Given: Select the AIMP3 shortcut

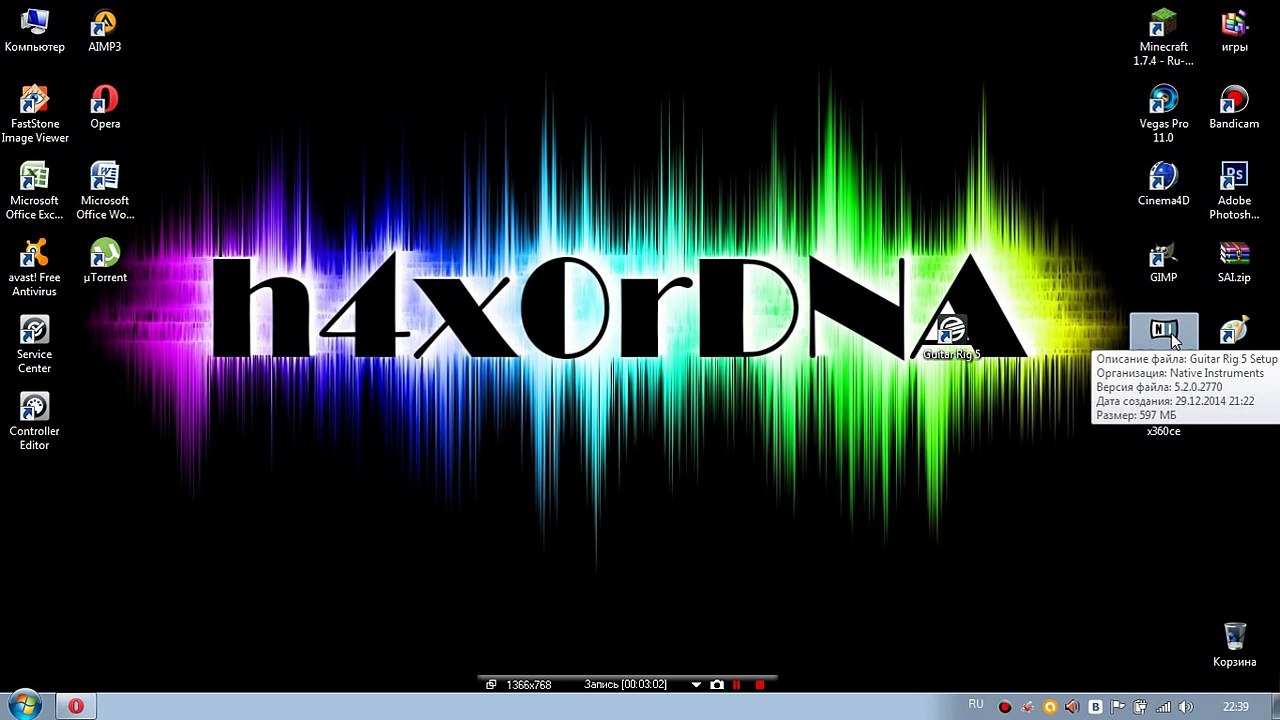Looking at the screenshot, I should 104,31.
